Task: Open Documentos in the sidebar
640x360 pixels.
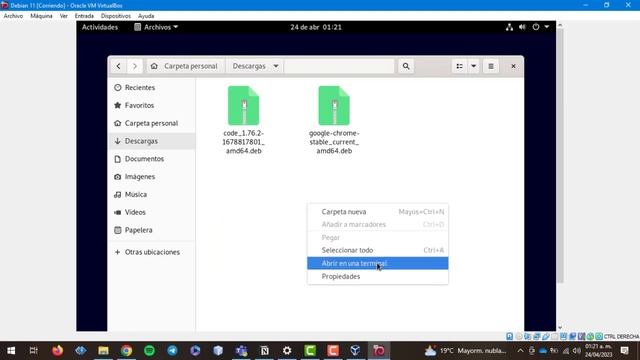Action: click(x=152, y=159)
